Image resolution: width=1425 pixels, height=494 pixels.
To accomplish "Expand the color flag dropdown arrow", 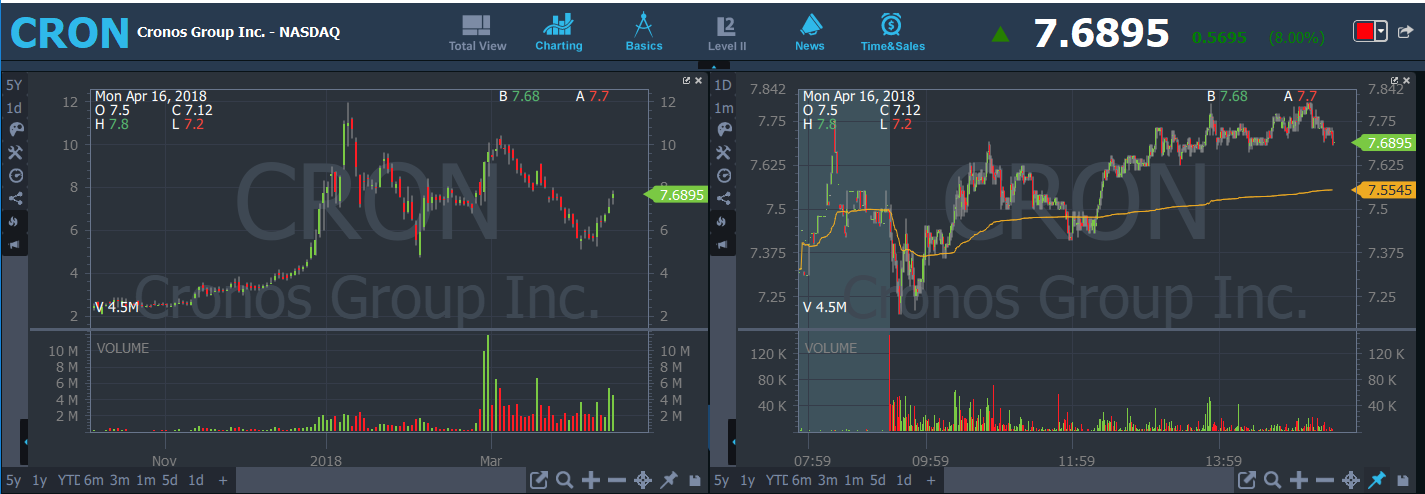I will point(1382,32).
